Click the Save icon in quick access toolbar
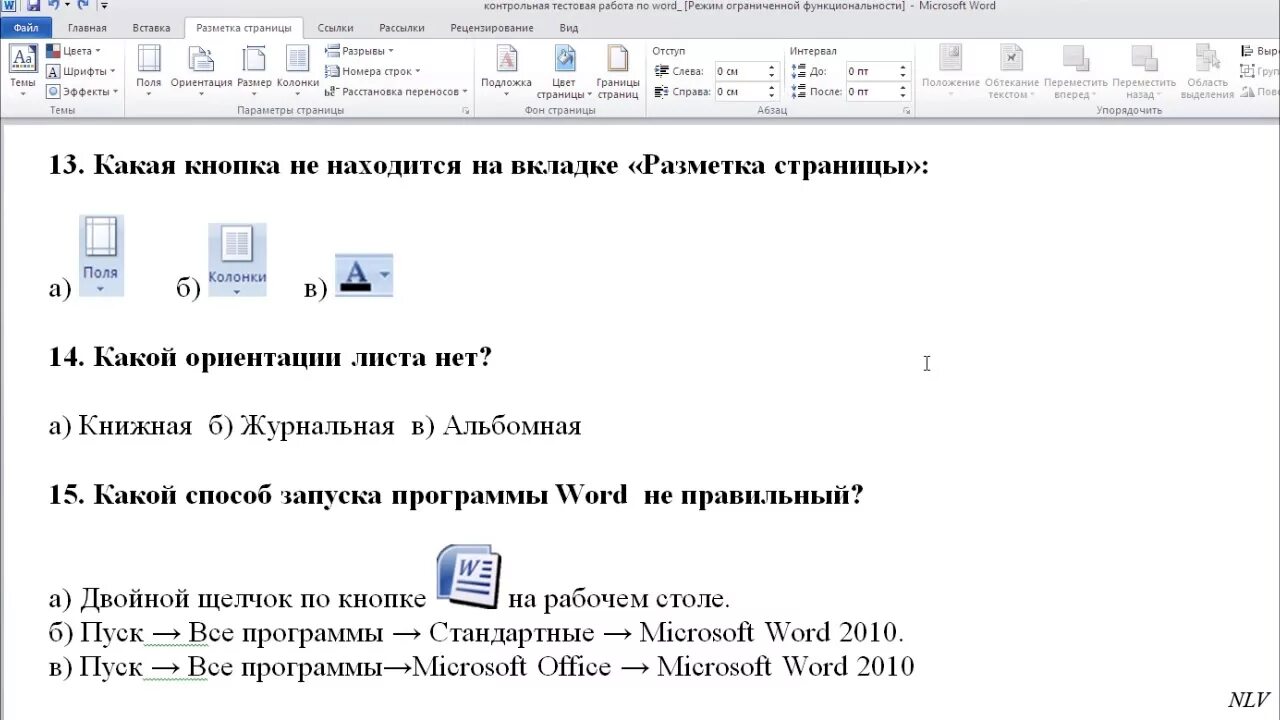Viewport: 1280px width, 720px height. (31, 6)
